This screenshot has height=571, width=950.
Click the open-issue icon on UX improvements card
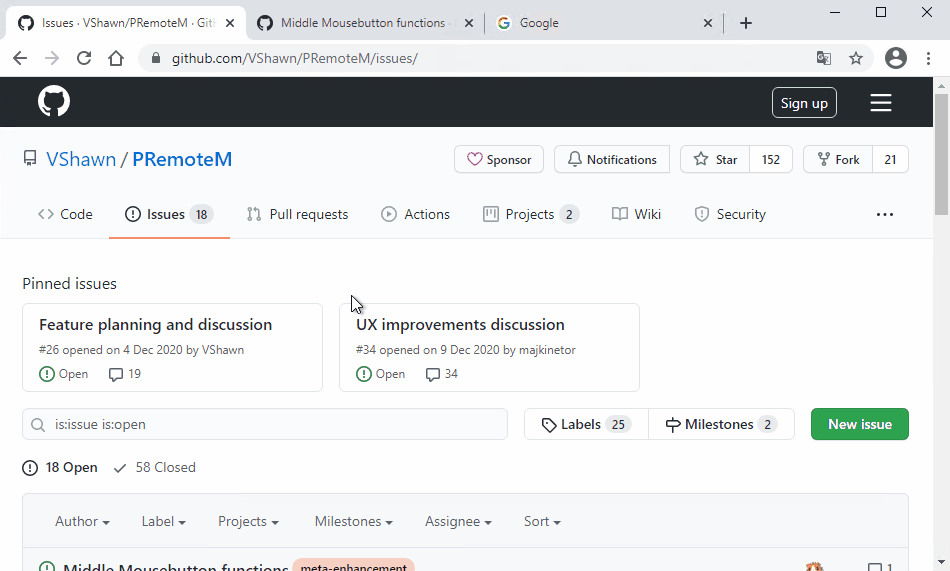[364, 374]
